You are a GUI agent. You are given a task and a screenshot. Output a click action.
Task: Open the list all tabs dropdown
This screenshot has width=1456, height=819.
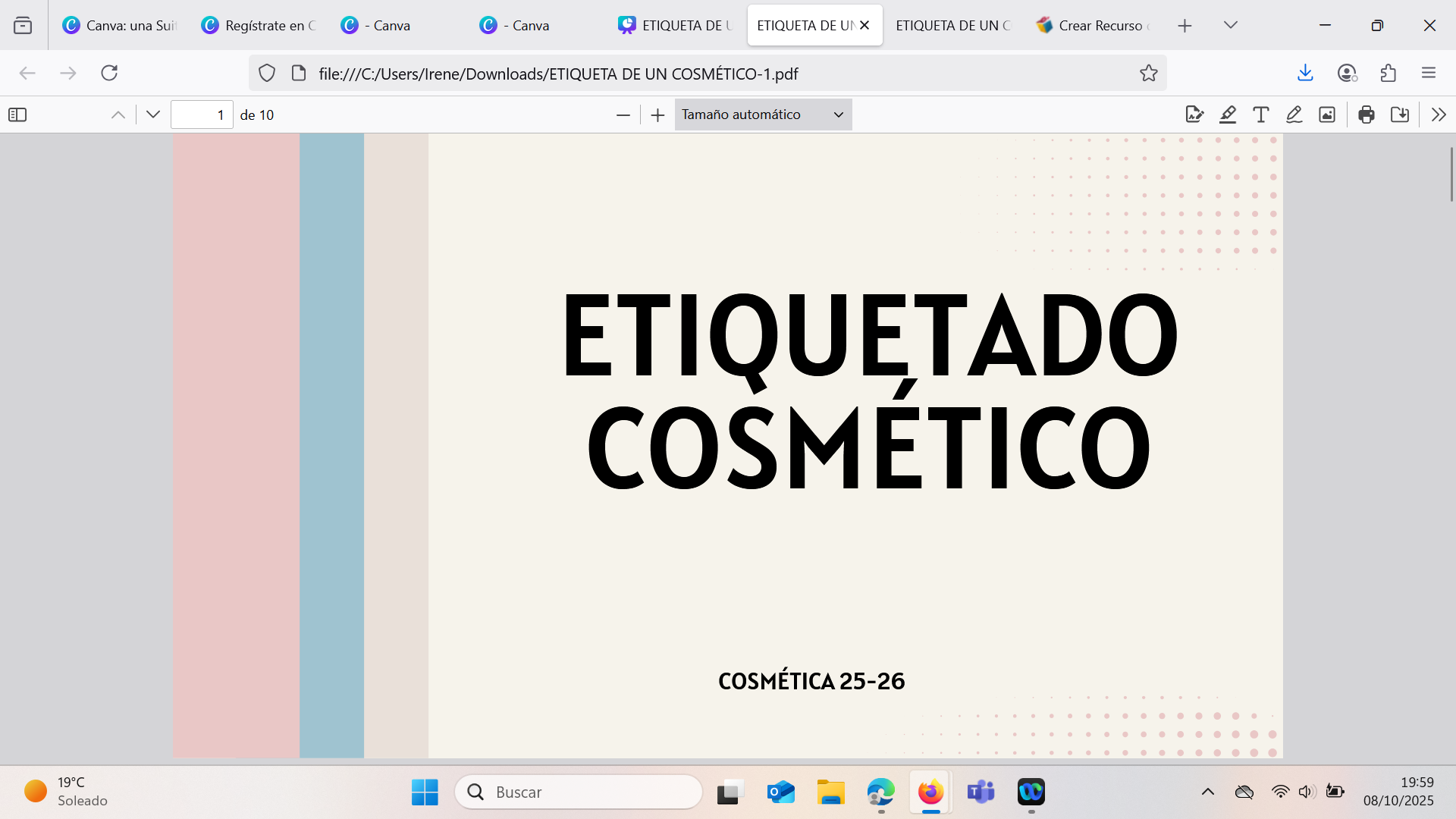tap(1231, 25)
